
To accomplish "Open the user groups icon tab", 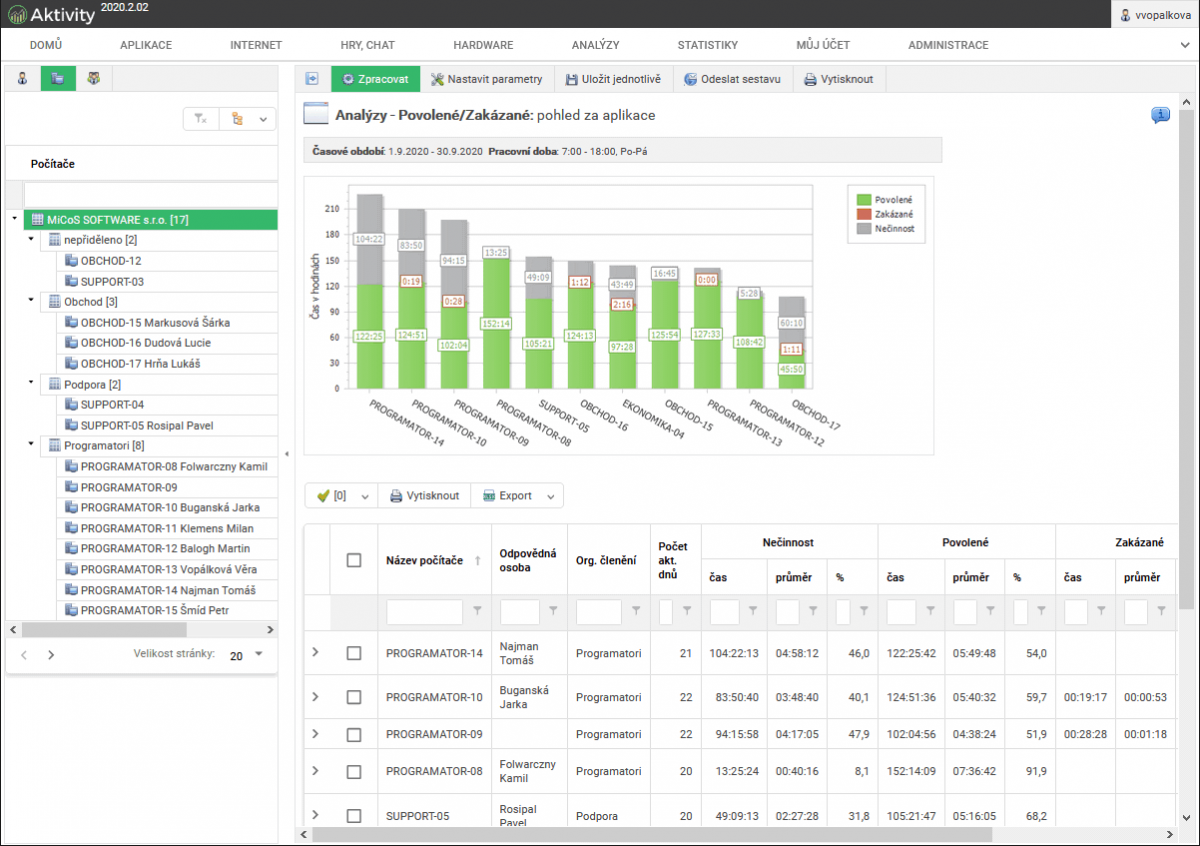I will point(94,79).
